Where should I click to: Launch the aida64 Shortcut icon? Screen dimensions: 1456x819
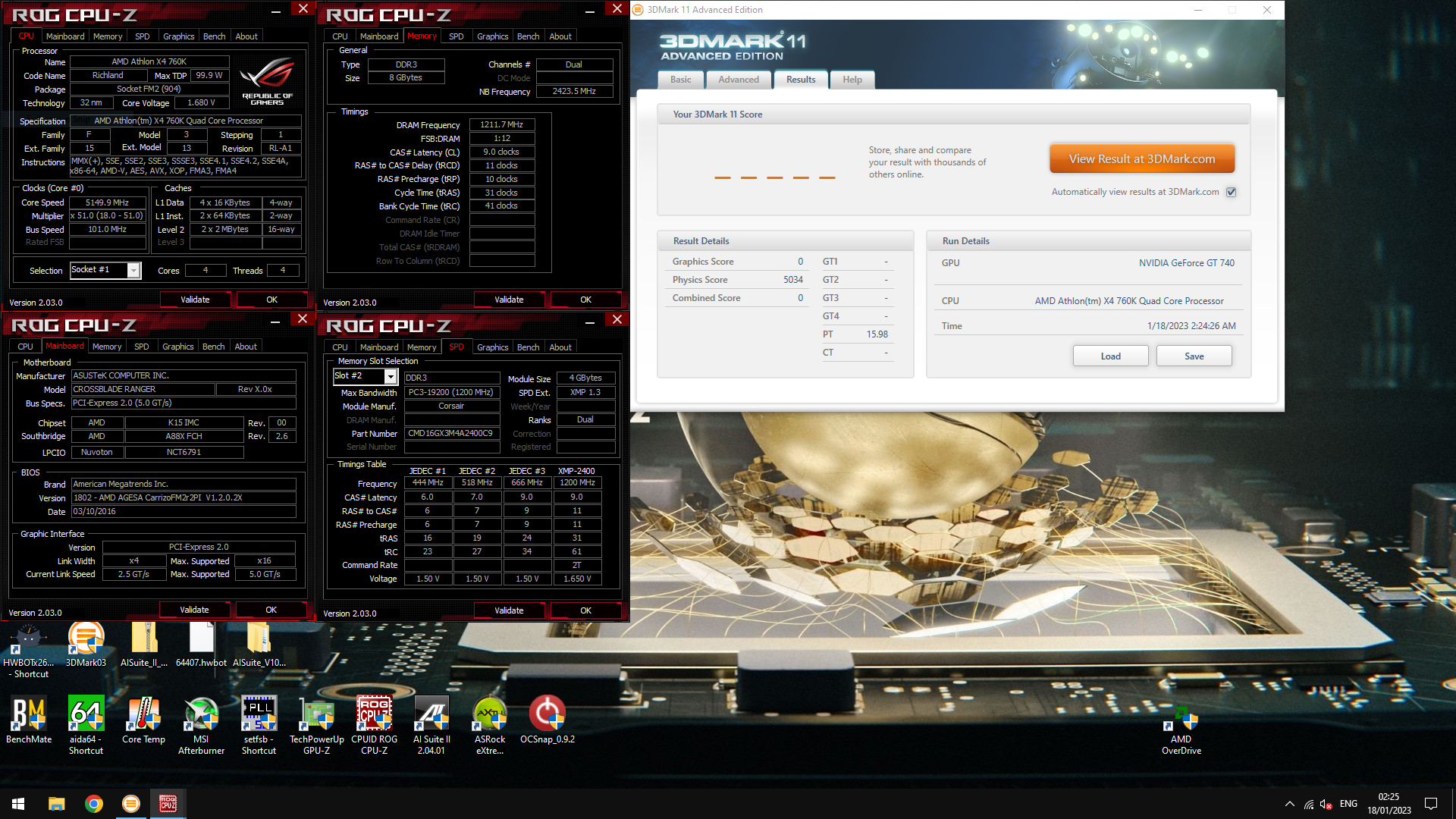[x=86, y=726]
